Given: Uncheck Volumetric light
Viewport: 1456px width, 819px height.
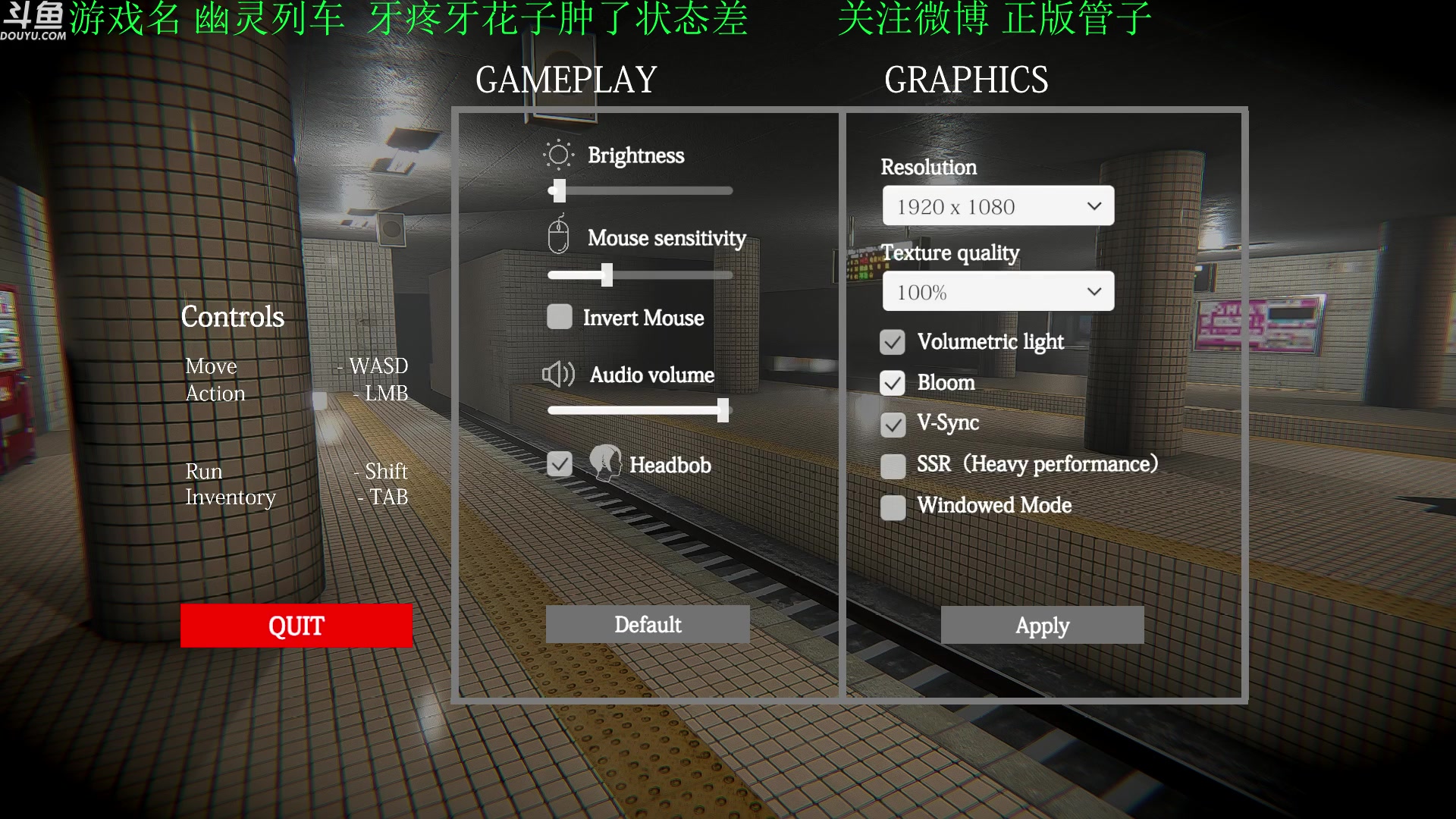Looking at the screenshot, I should [x=893, y=342].
